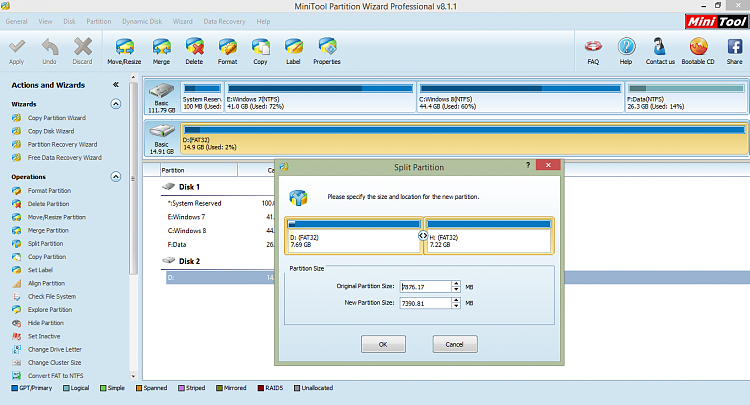Collapse the Operations section
Image resolution: width=750 pixels, height=405 pixels.
pyautogui.click(x=116, y=176)
